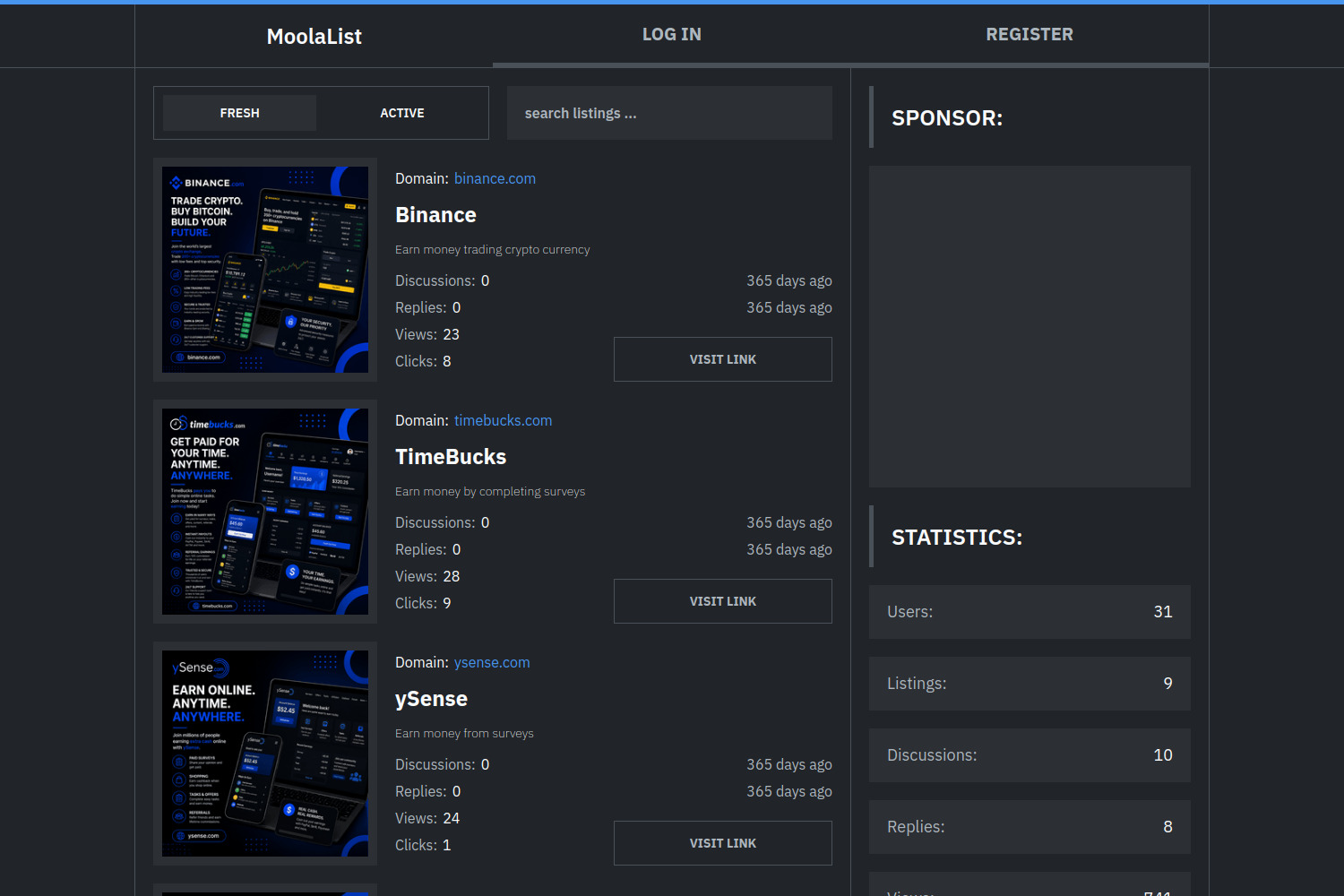This screenshot has height=896, width=1344.
Task: Click Binance 'Discussions: 0' text
Action: coord(443,280)
